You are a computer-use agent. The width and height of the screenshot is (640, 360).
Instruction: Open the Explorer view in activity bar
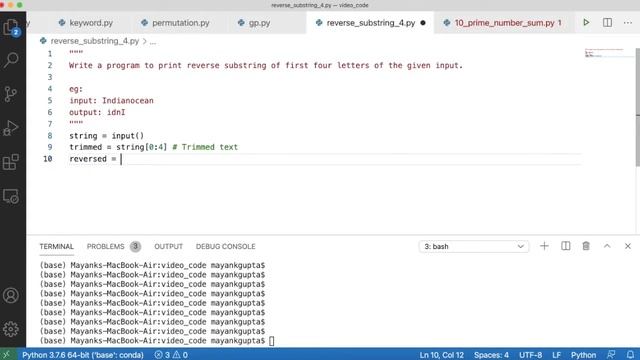point(11,27)
